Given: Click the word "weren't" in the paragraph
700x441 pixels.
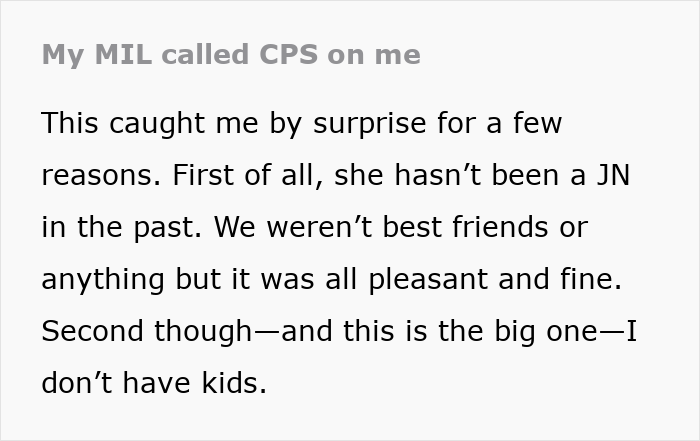Looking at the screenshot, I should click(320, 227).
